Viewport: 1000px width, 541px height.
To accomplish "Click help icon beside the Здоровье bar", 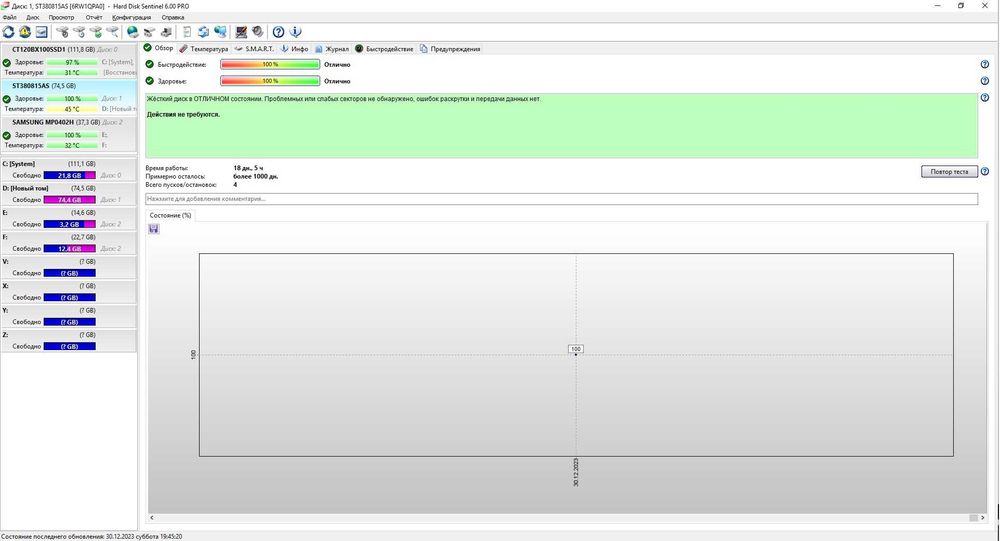I will coord(985,81).
